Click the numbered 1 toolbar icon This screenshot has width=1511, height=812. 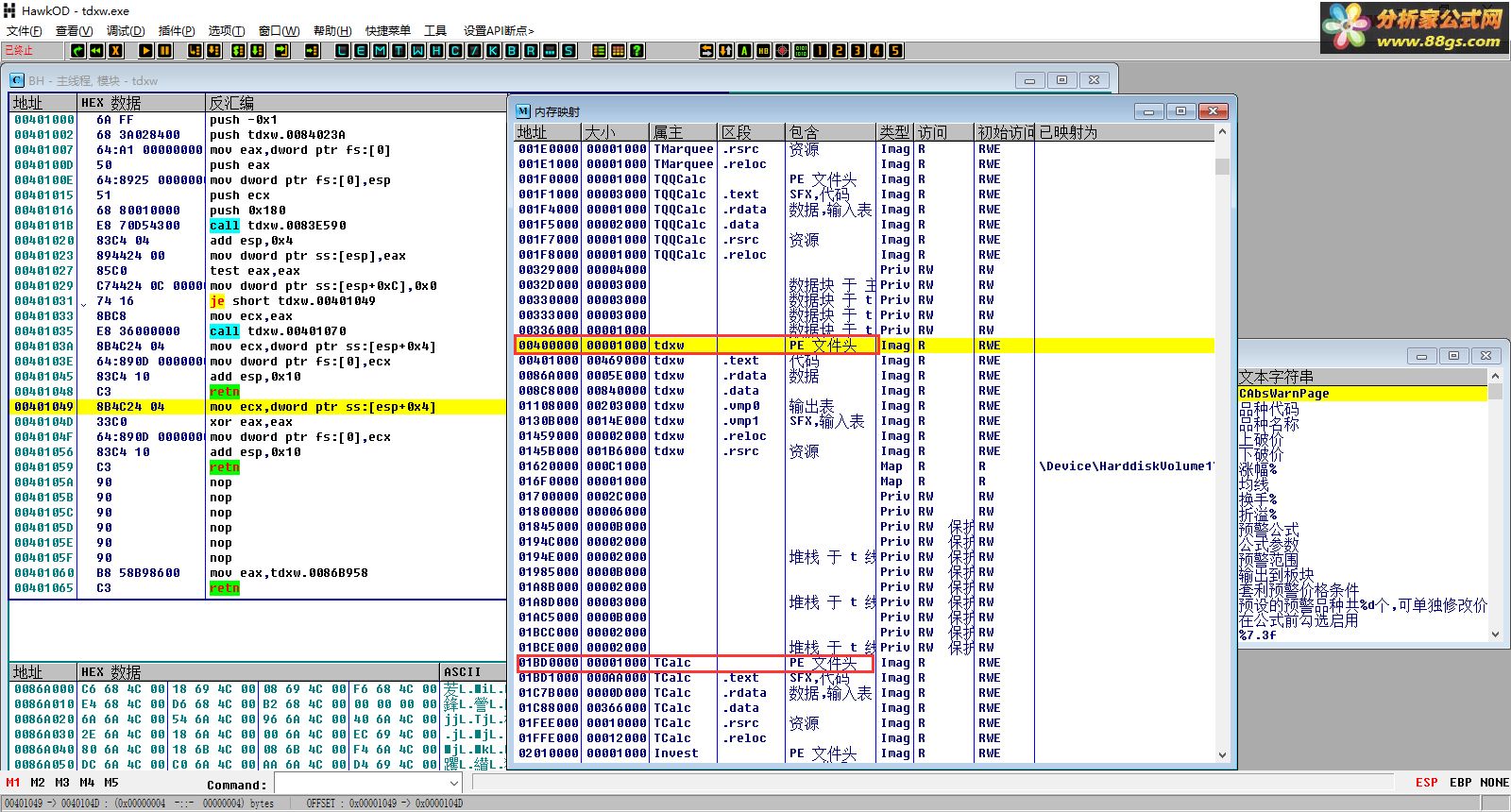[x=820, y=51]
